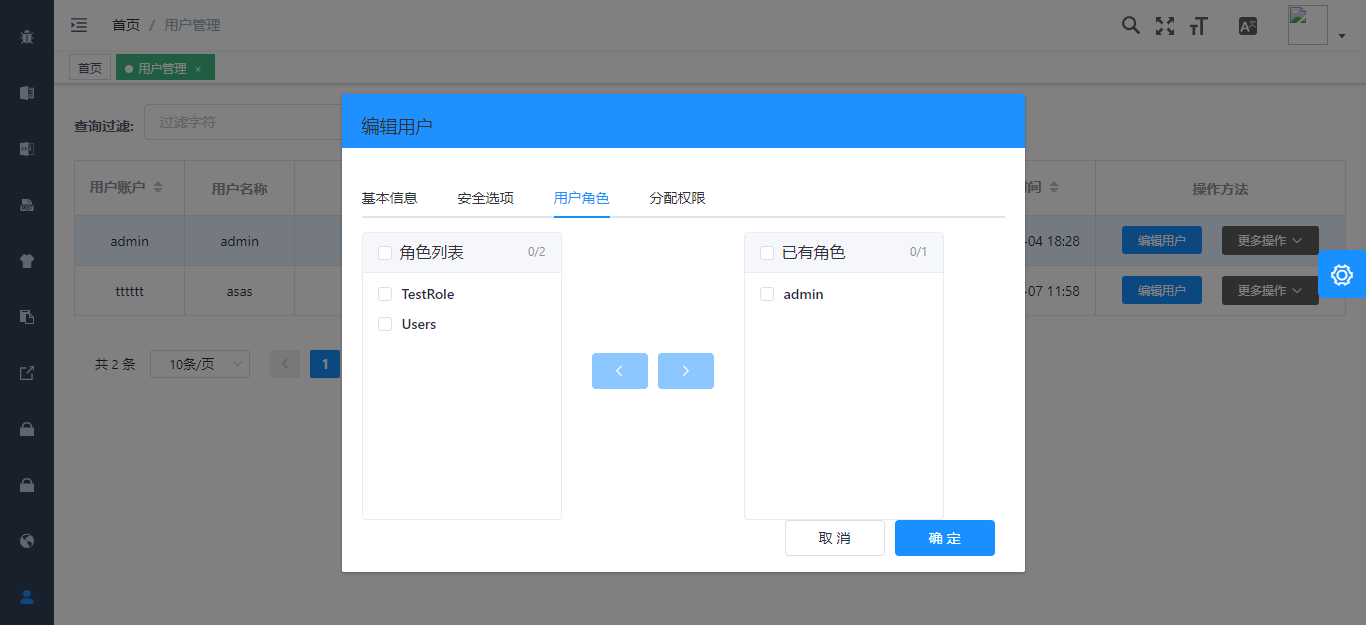
Task: Click the language translation icon
Action: tap(1247, 26)
